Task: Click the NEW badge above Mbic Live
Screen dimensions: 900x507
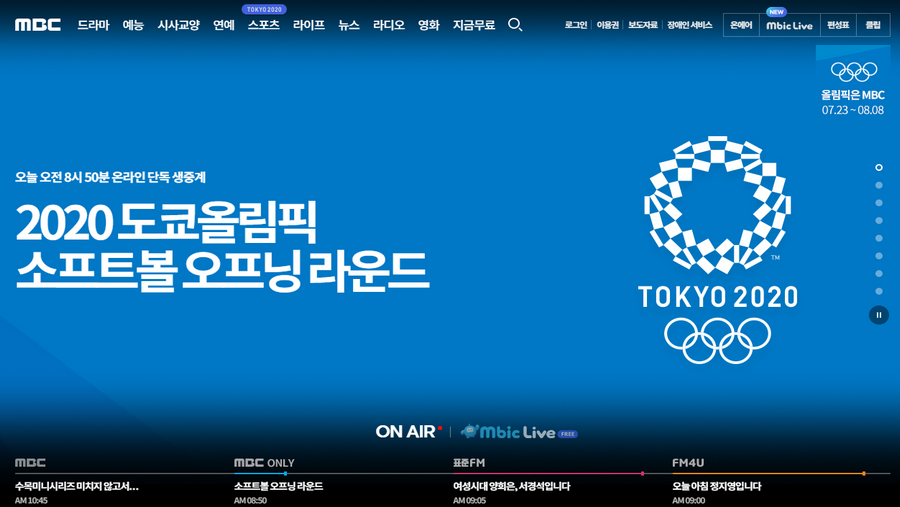Action: pos(776,11)
